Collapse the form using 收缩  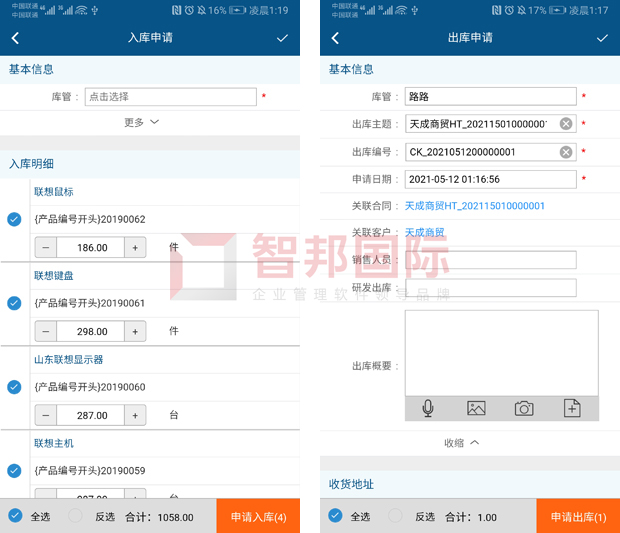[461, 443]
